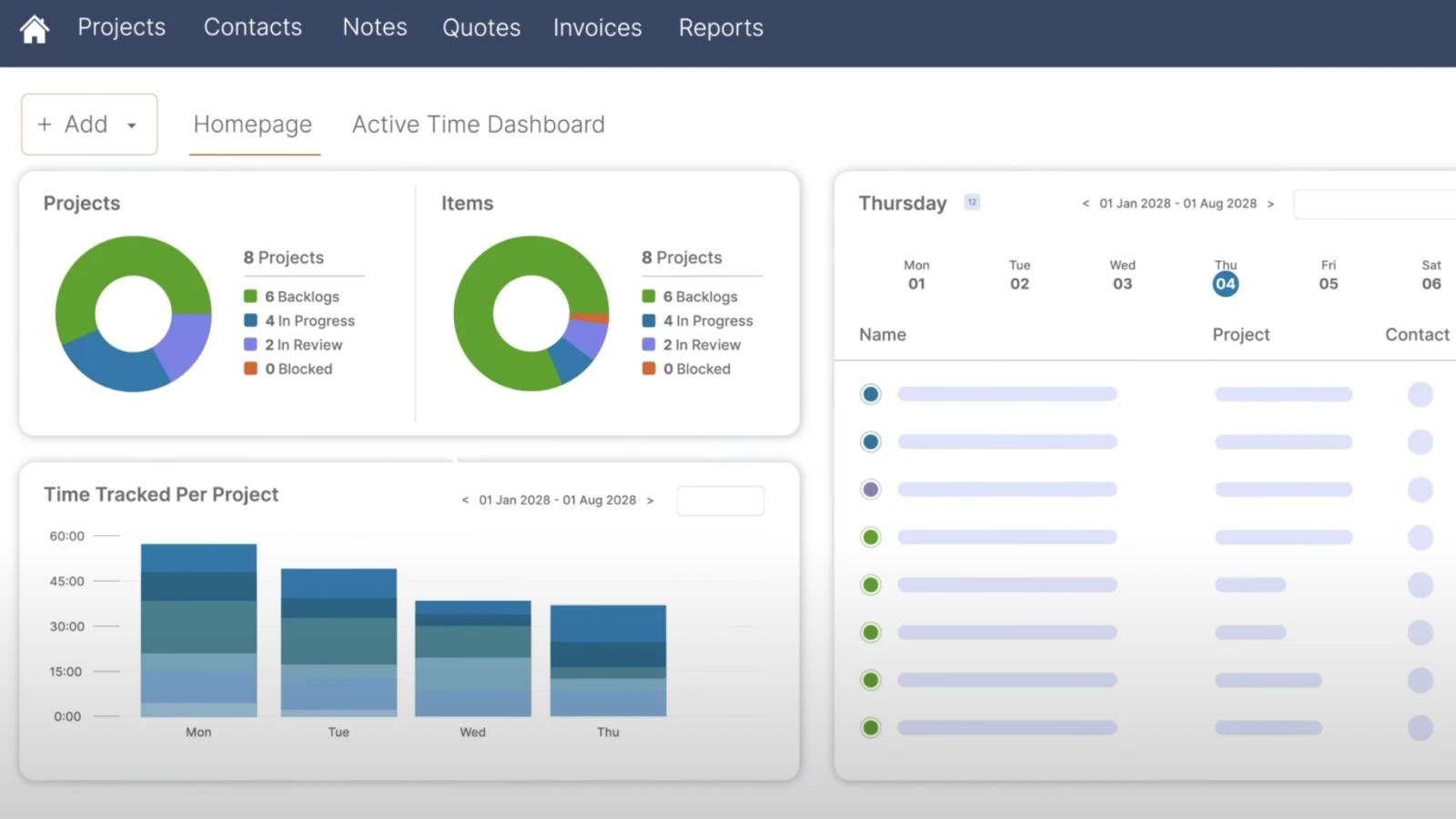The height and width of the screenshot is (819, 1456).
Task: Go to next date range in Thursday panel
Action: tap(1270, 204)
